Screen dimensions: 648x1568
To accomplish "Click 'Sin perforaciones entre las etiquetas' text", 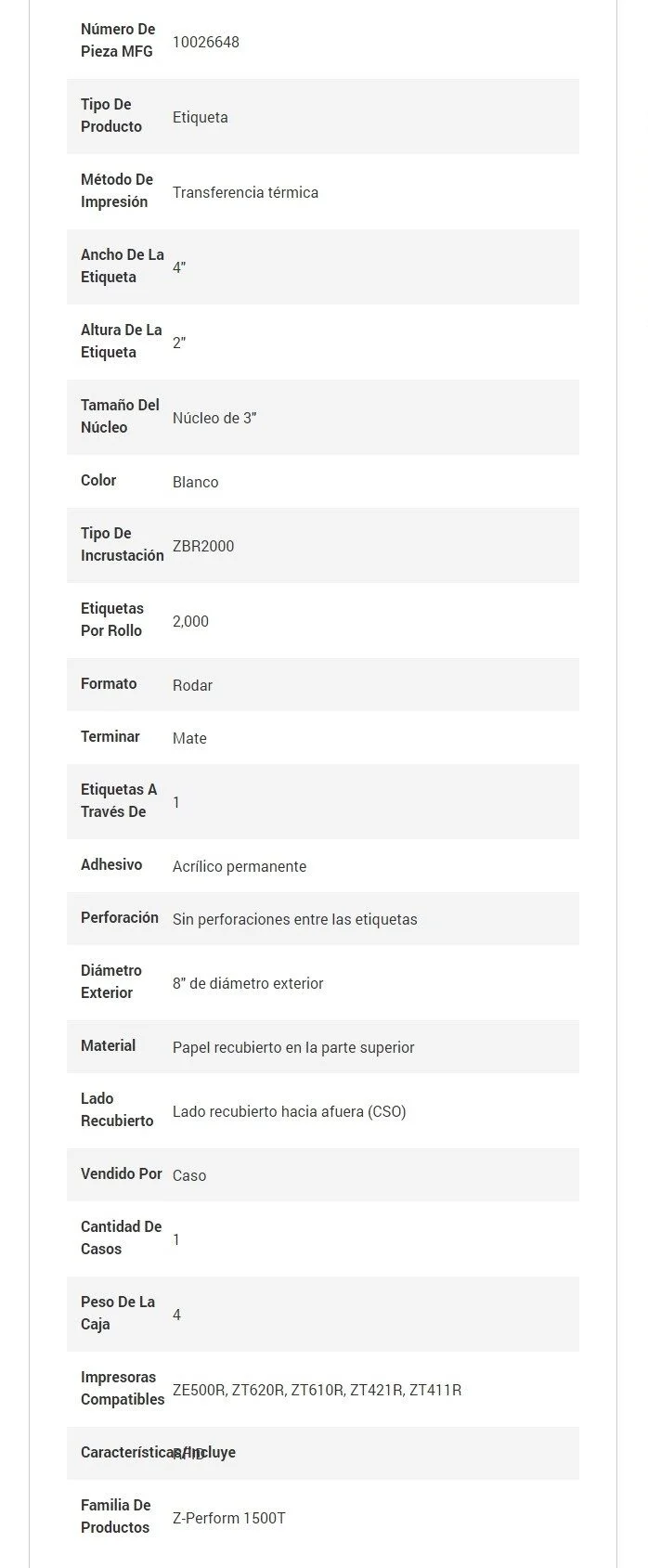I will (294, 919).
